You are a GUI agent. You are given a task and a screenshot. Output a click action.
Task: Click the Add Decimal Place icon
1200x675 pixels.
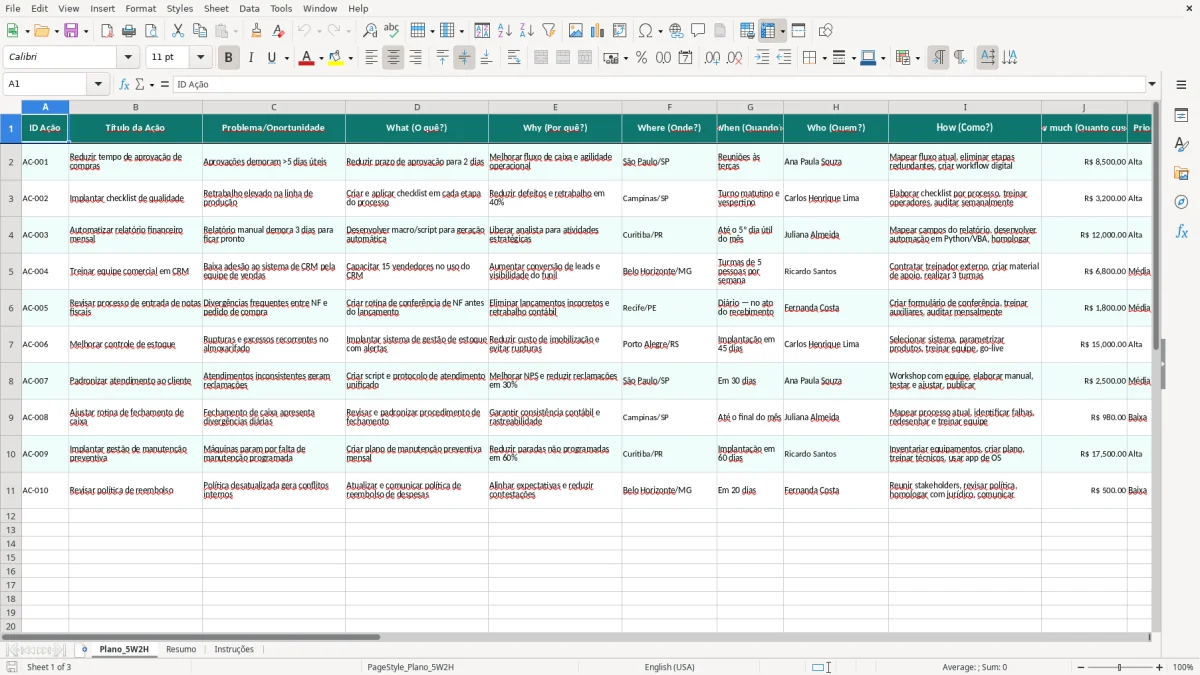pos(713,58)
